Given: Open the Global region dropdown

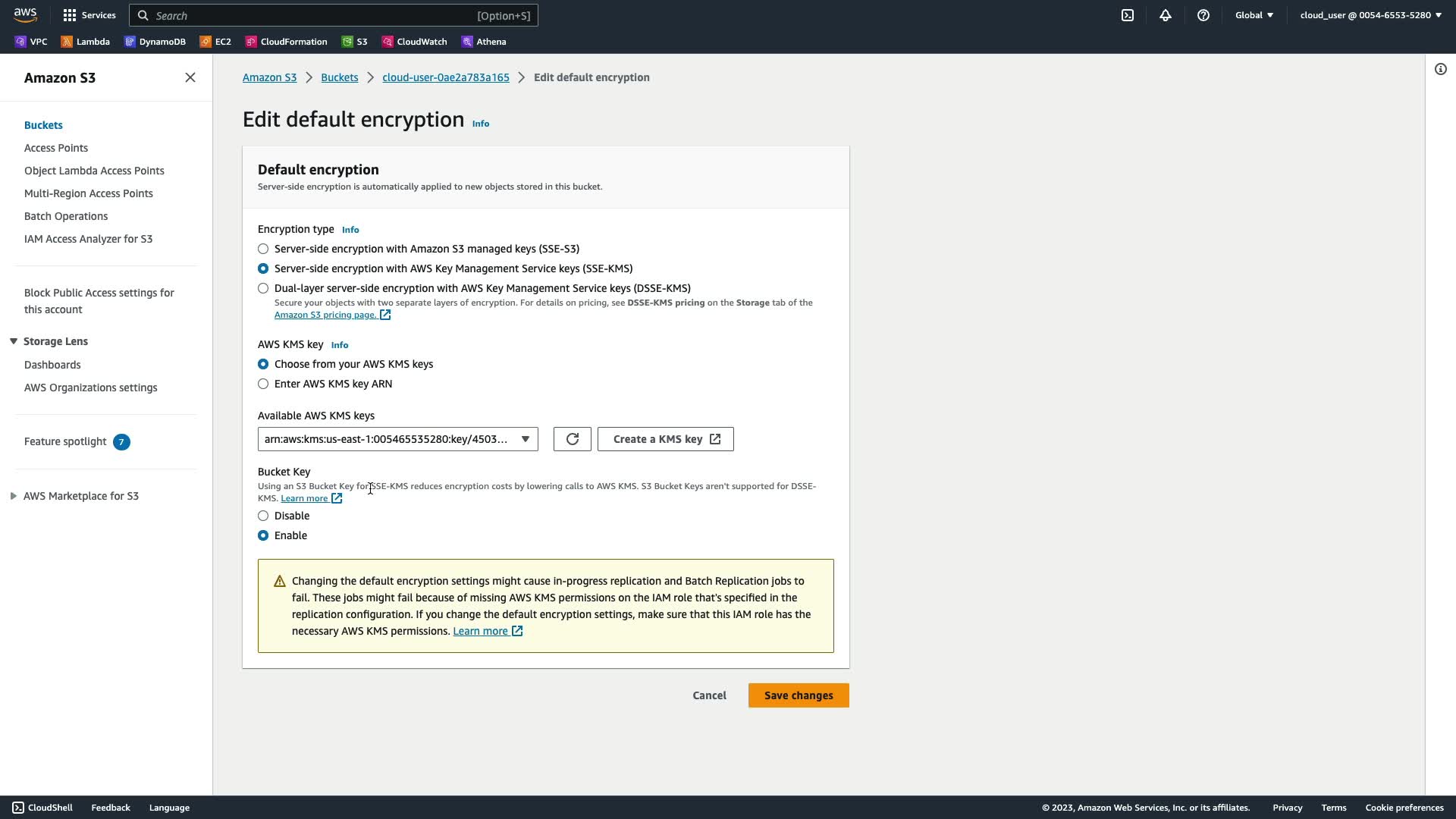Looking at the screenshot, I should pyautogui.click(x=1254, y=15).
